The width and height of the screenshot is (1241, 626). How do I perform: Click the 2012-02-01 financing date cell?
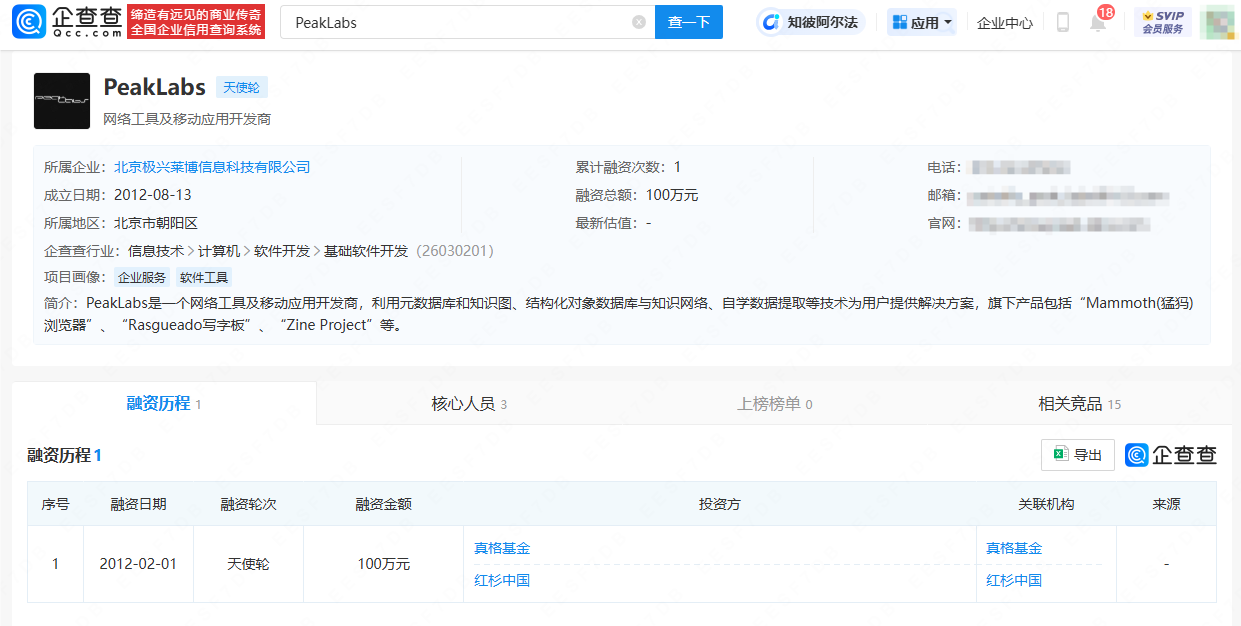coord(138,564)
